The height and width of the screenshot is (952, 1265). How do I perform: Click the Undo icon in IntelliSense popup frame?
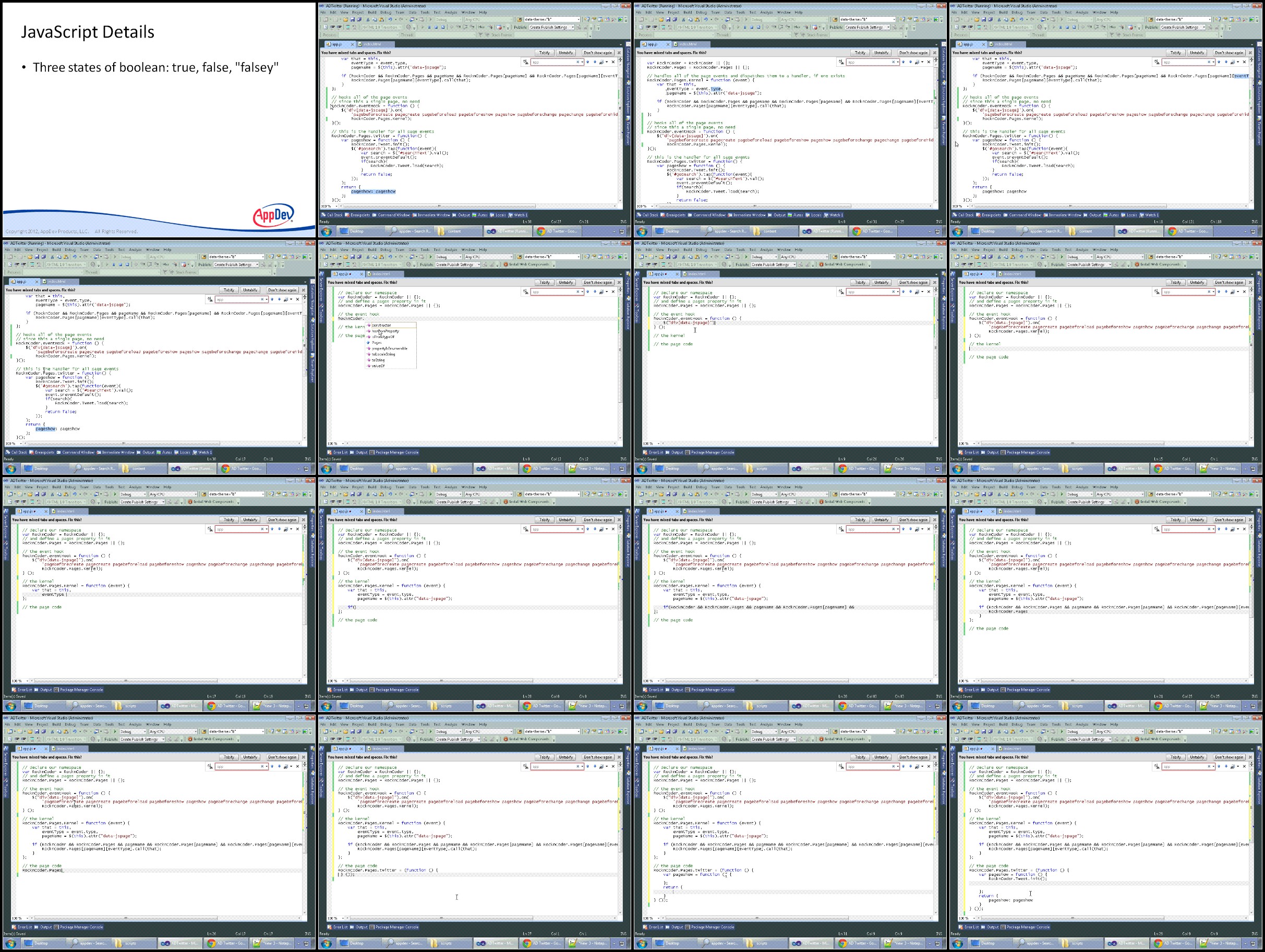click(391, 257)
